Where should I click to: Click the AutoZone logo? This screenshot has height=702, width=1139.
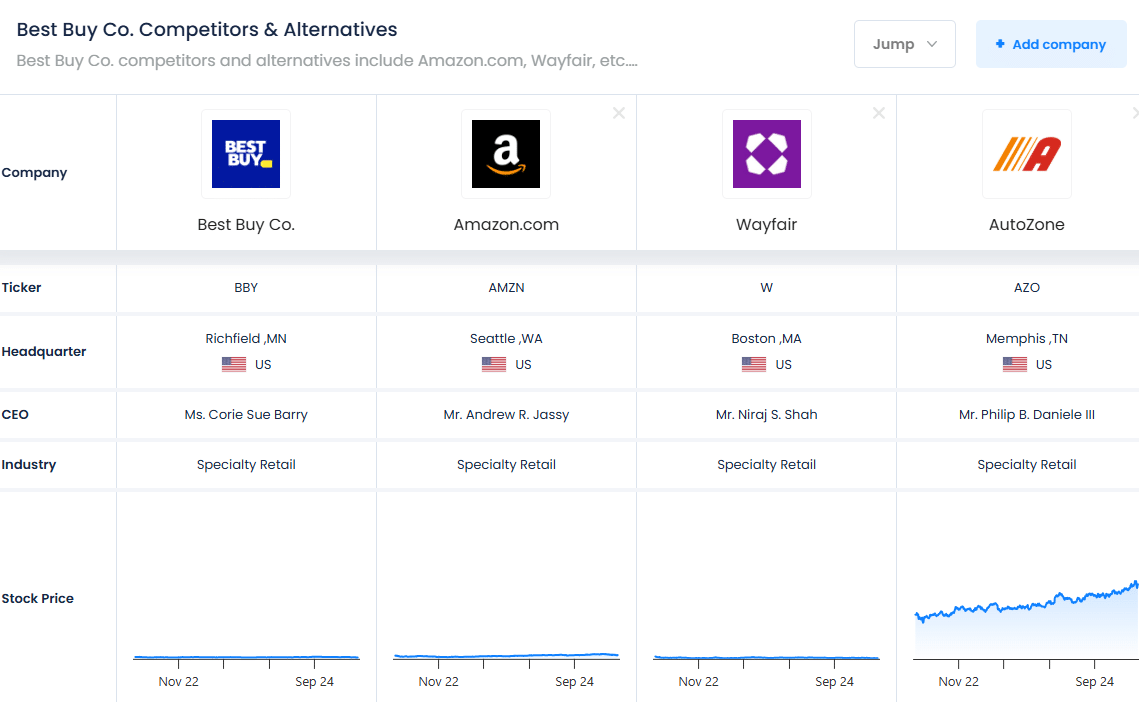pyautogui.click(x=1026, y=154)
